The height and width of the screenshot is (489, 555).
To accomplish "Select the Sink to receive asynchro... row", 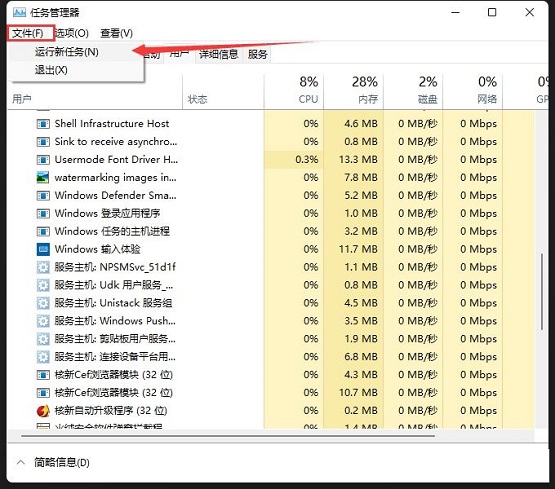I will (271, 142).
